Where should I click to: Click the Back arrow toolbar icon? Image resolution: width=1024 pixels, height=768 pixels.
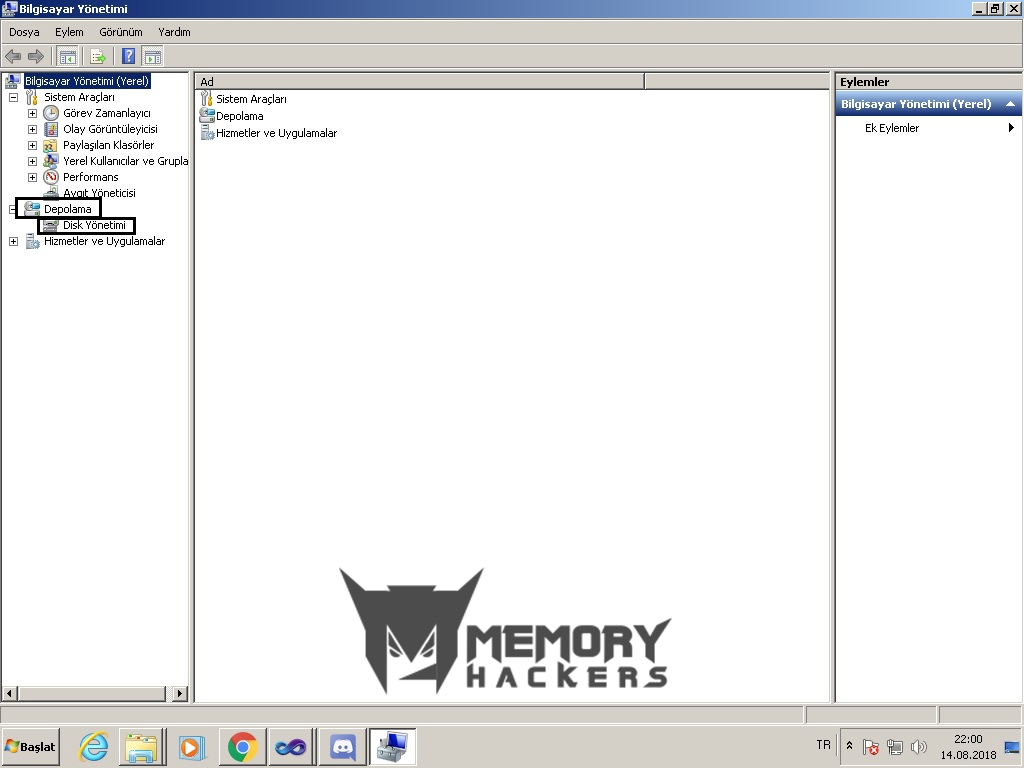pyautogui.click(x=13, y=57)
